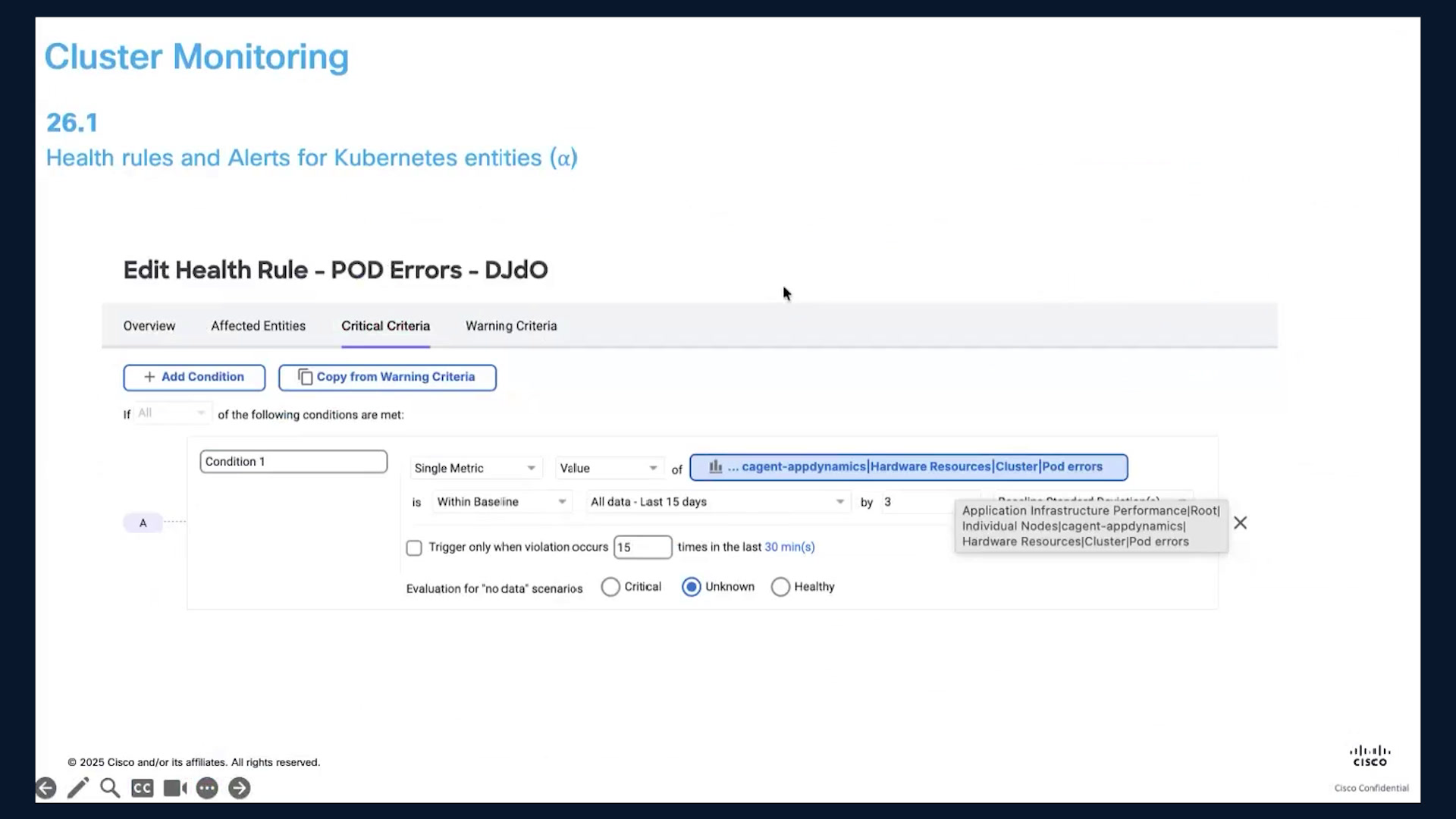
Task: Click the Cisco logo
Action: [1370, 756]
